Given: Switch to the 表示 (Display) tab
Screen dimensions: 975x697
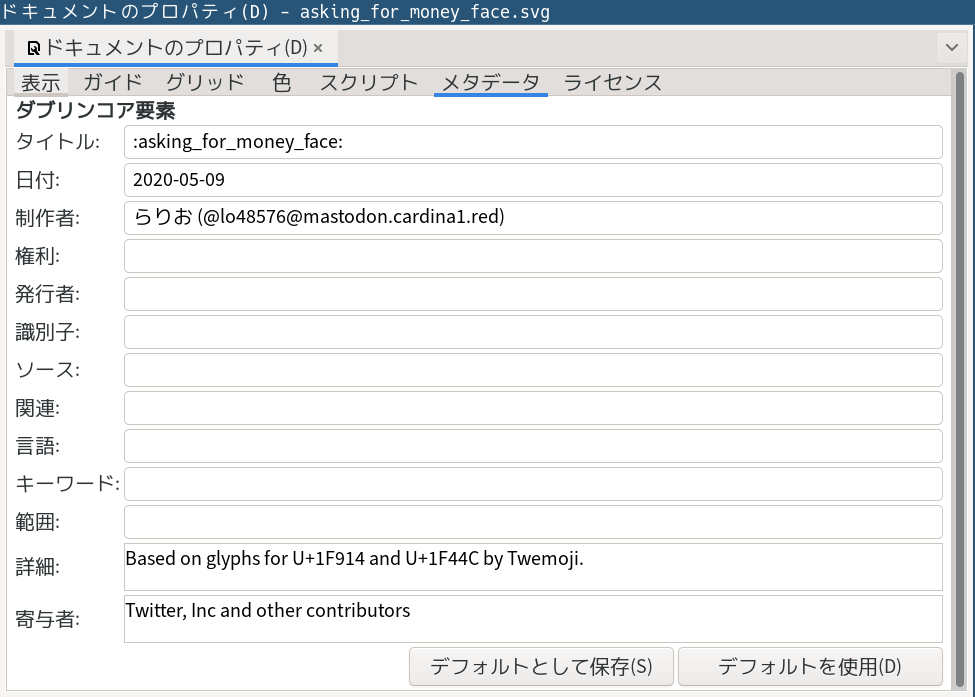Looking at the screenshot, I should click(x=40, y=83).
